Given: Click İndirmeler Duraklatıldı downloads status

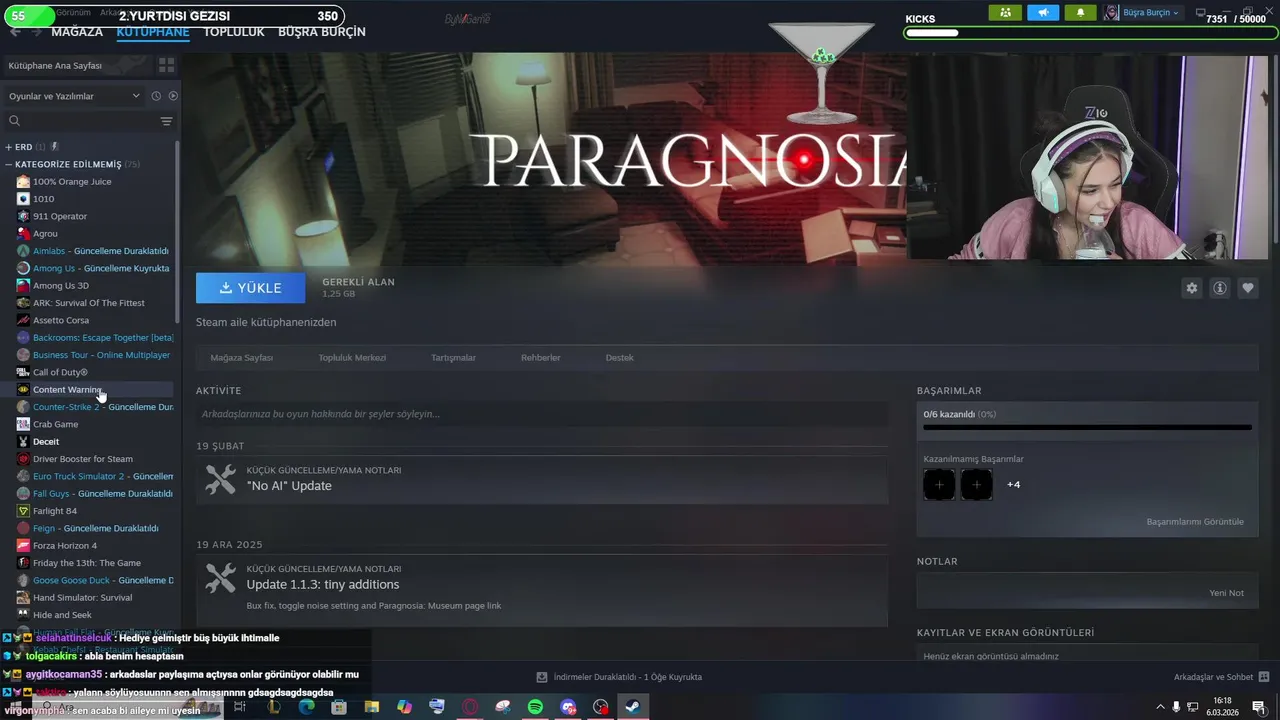Looking at the screenshot, I should [x=619, y=677].
